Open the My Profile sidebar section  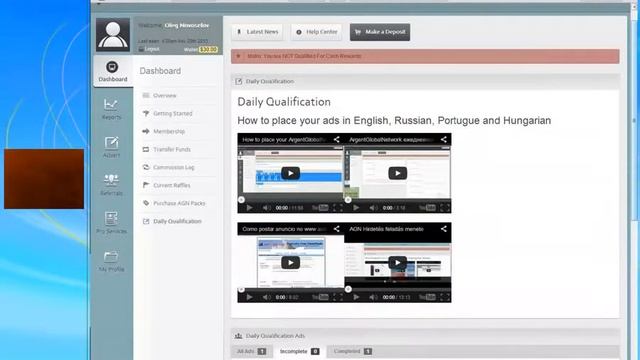pos(111,261)
